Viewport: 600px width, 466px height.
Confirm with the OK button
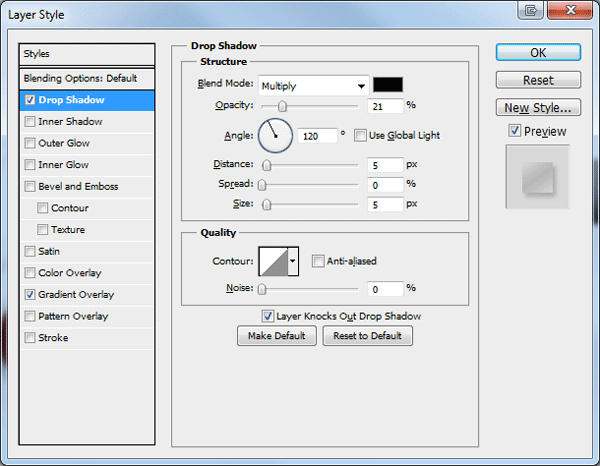(538, 52)
